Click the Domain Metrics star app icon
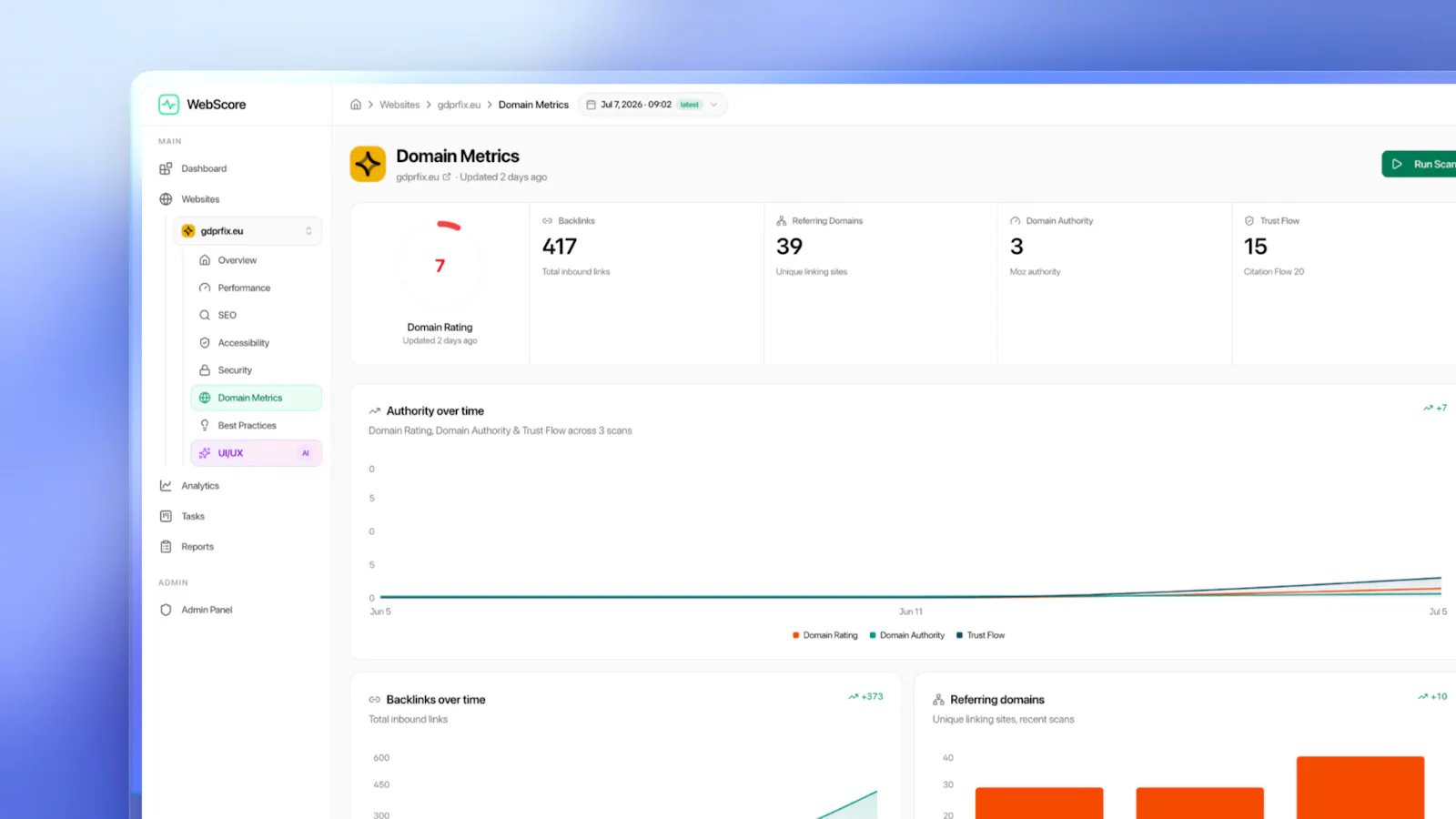The width and height of the screenshot is (1456, 819). pyautogui.click(x=368, y=164)
